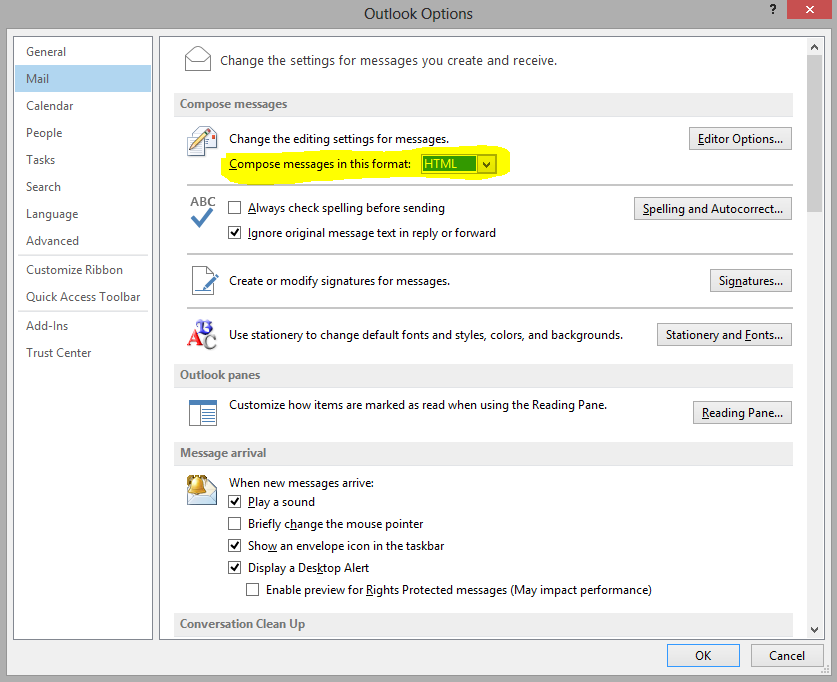Click the Outlook panes section header

483,376
